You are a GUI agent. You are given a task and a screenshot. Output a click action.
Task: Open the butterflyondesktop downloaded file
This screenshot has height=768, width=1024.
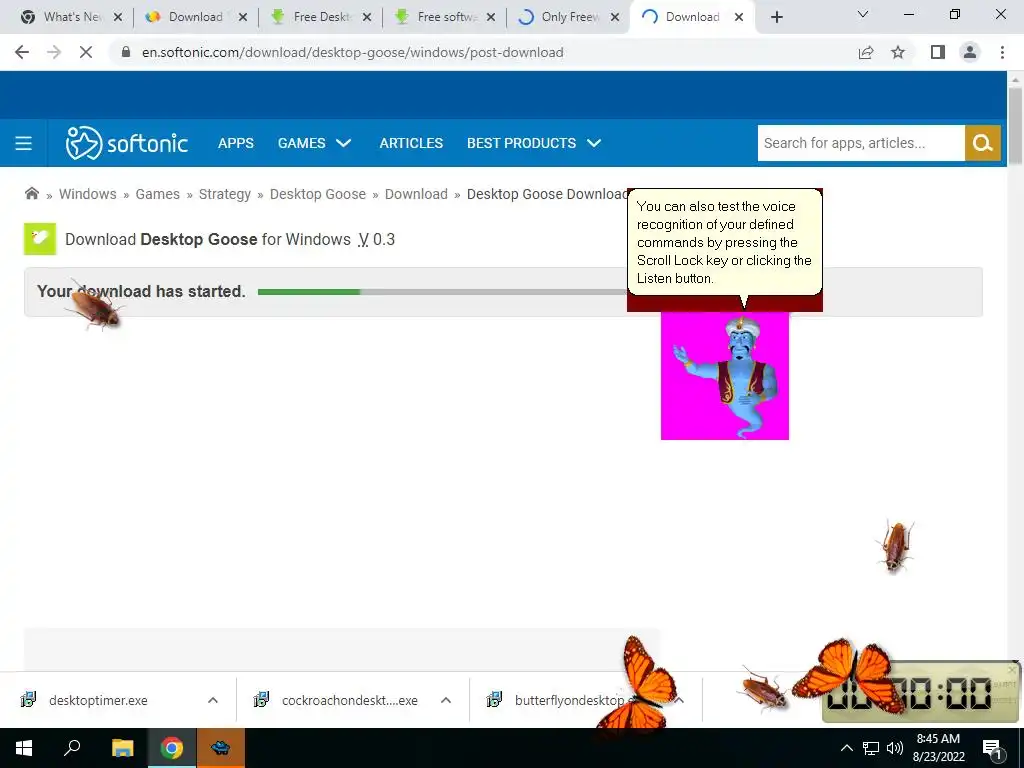568,700
